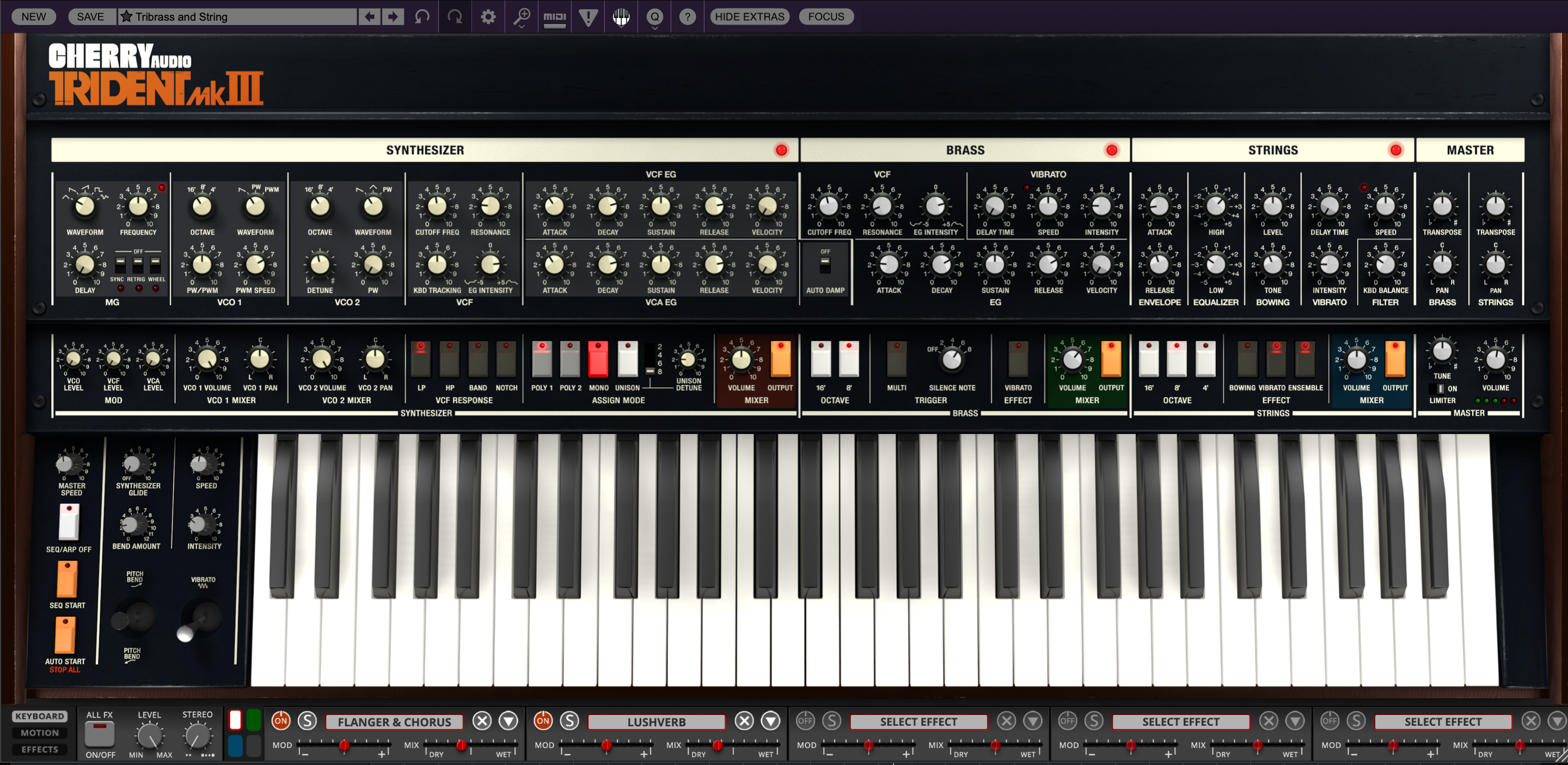This screenshot has height=765, width=1568.
Task: Click the help question mark icon
Action: click(x=687, y=16)
